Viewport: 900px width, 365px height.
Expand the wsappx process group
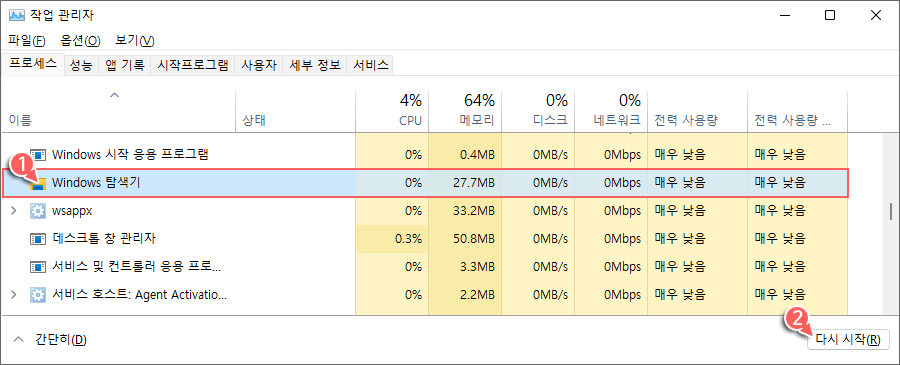[14, 211]
